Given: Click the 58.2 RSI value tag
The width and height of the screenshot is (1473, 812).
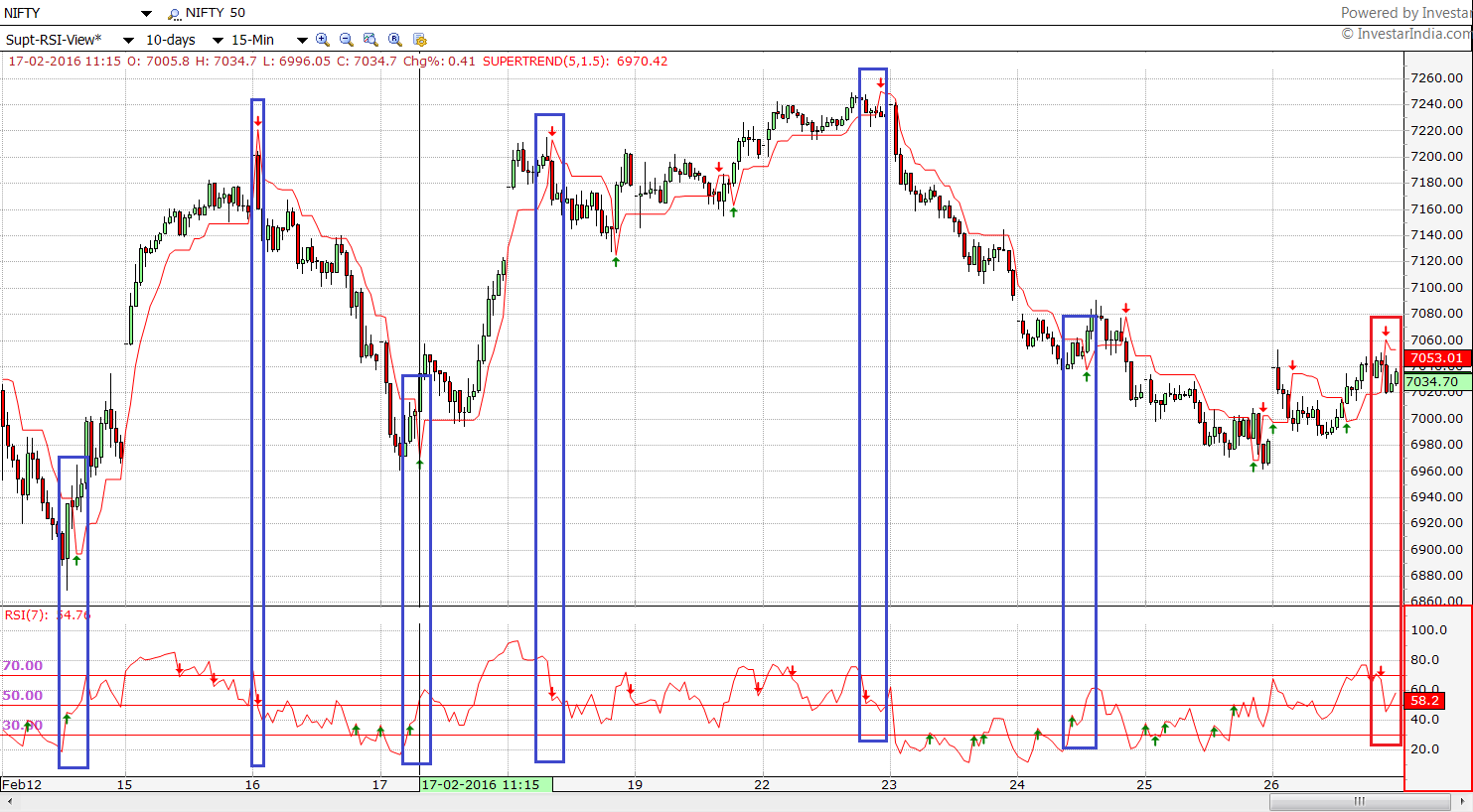Looking at the screenshot, I should (x=1424, y=700).
